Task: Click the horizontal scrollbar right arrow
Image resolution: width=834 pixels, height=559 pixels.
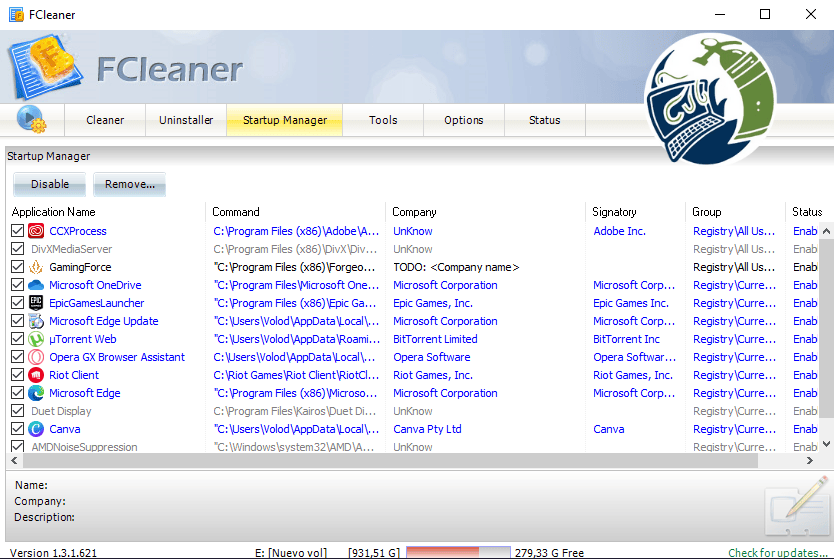Action: pos(810,461)
